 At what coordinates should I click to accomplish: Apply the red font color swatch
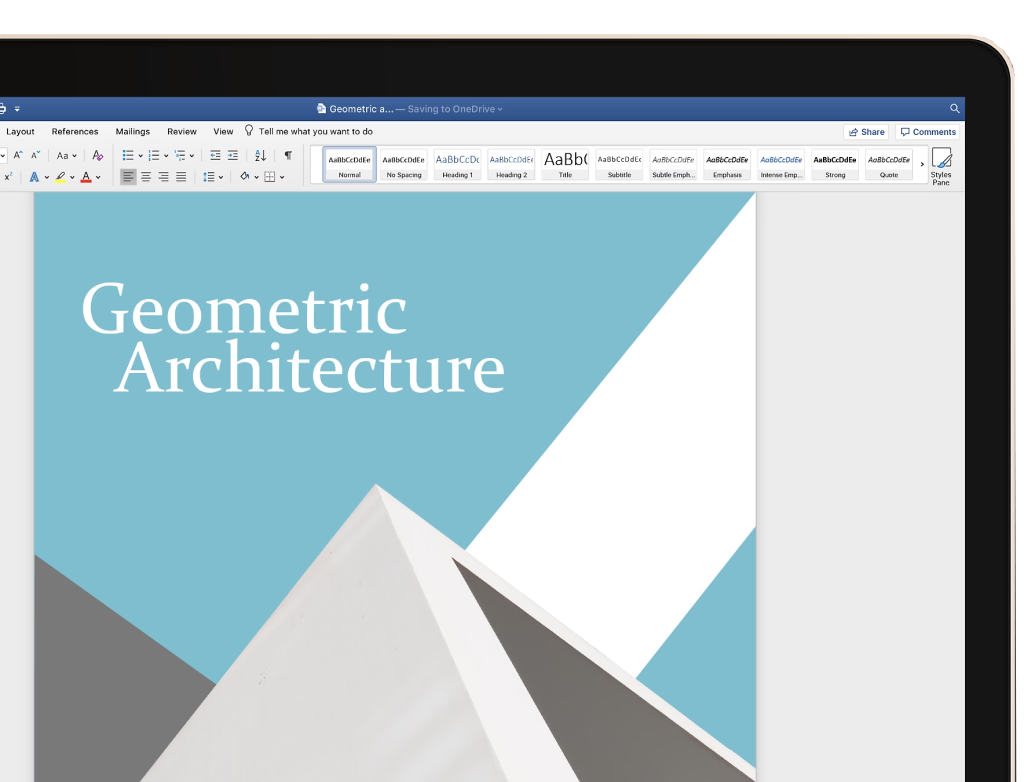tap(86, 177)
